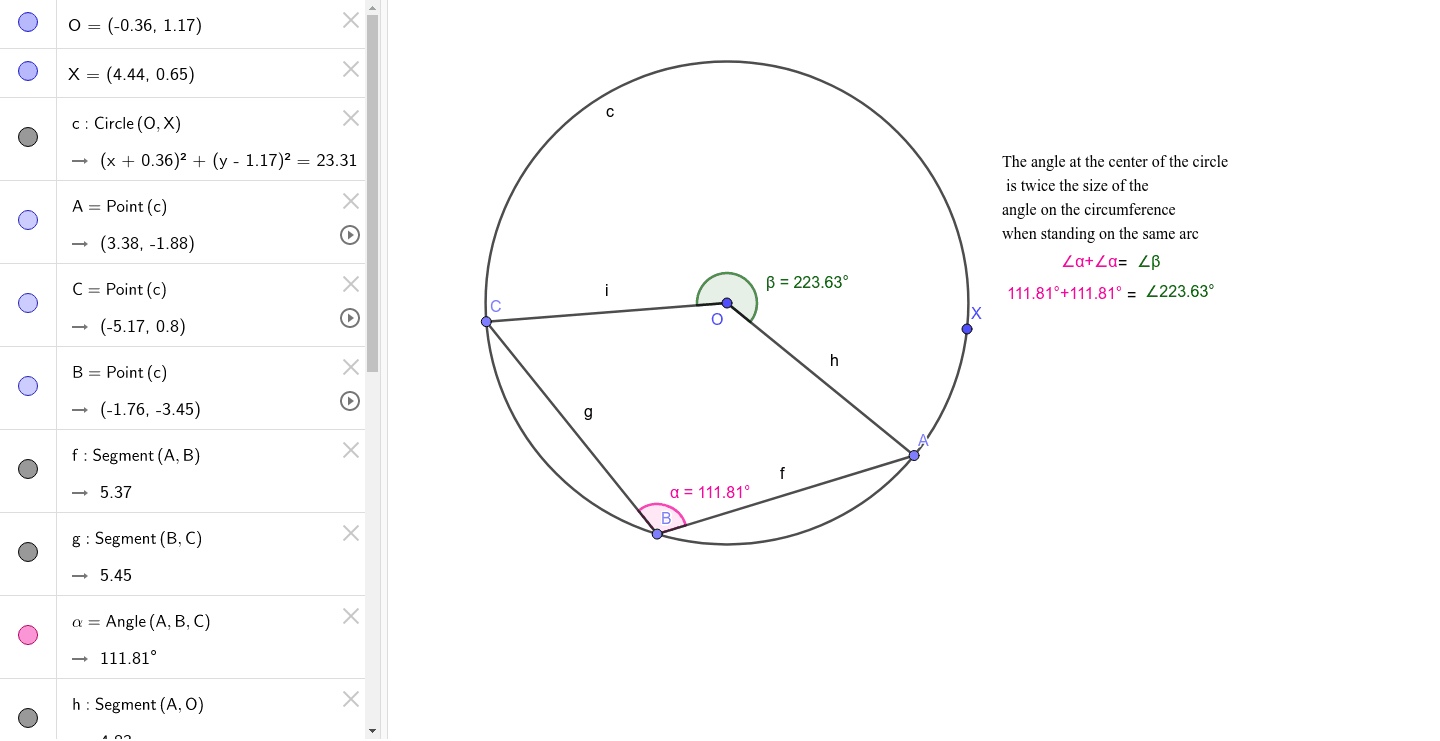Screen dimensions: 1440x741
Task: Toggle visibility of point C
Action: pos(28,303)
